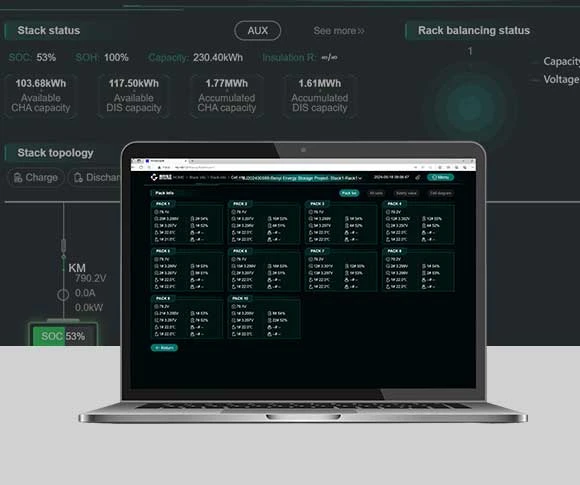The height and width of the screenshot is (485, 580).
Task: Toggle the Capacity legend entry
Action: [556, 61]
